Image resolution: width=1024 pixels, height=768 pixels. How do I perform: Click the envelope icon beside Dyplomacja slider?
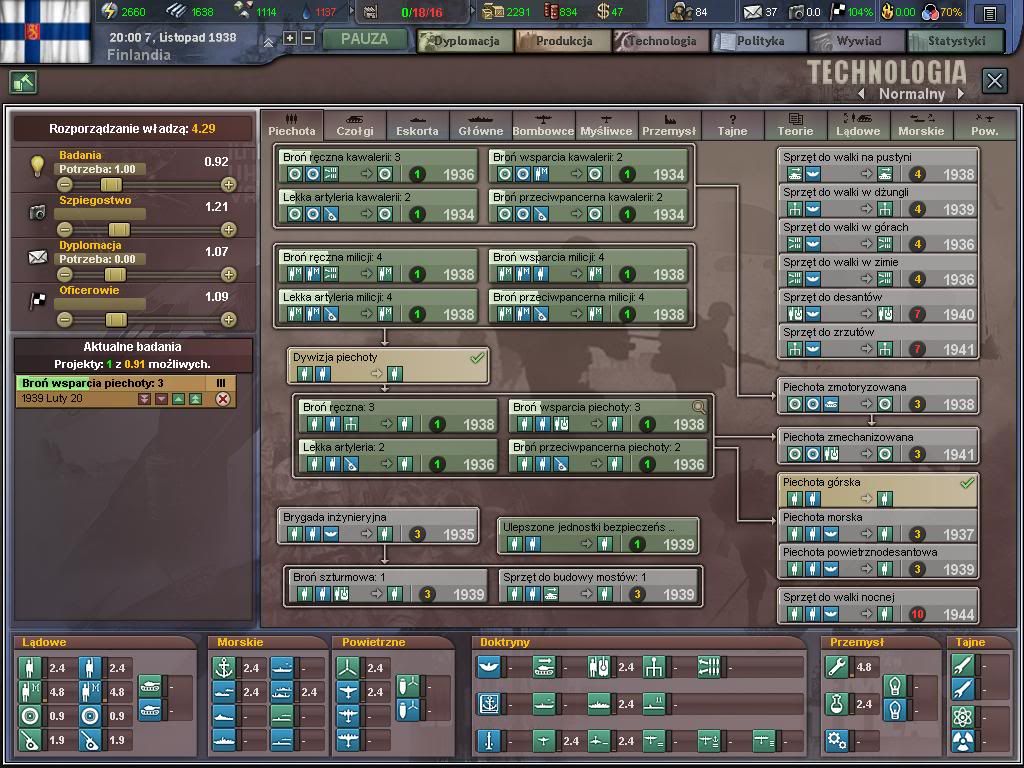pos(38,257)
